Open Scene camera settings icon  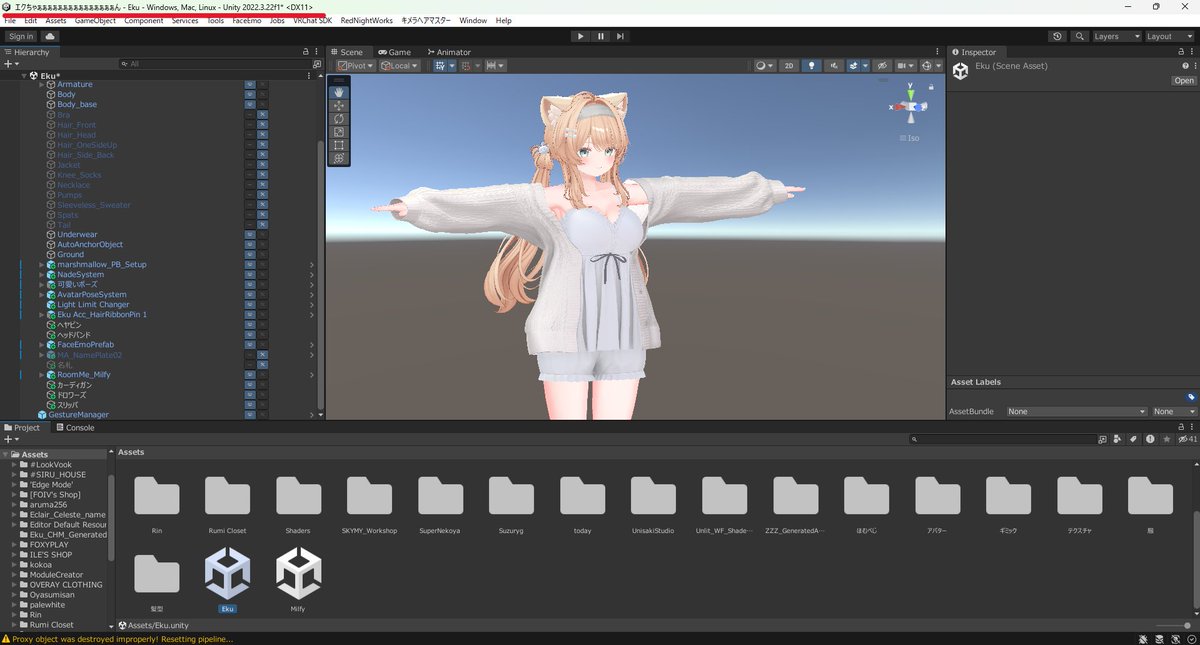(903, 66)
